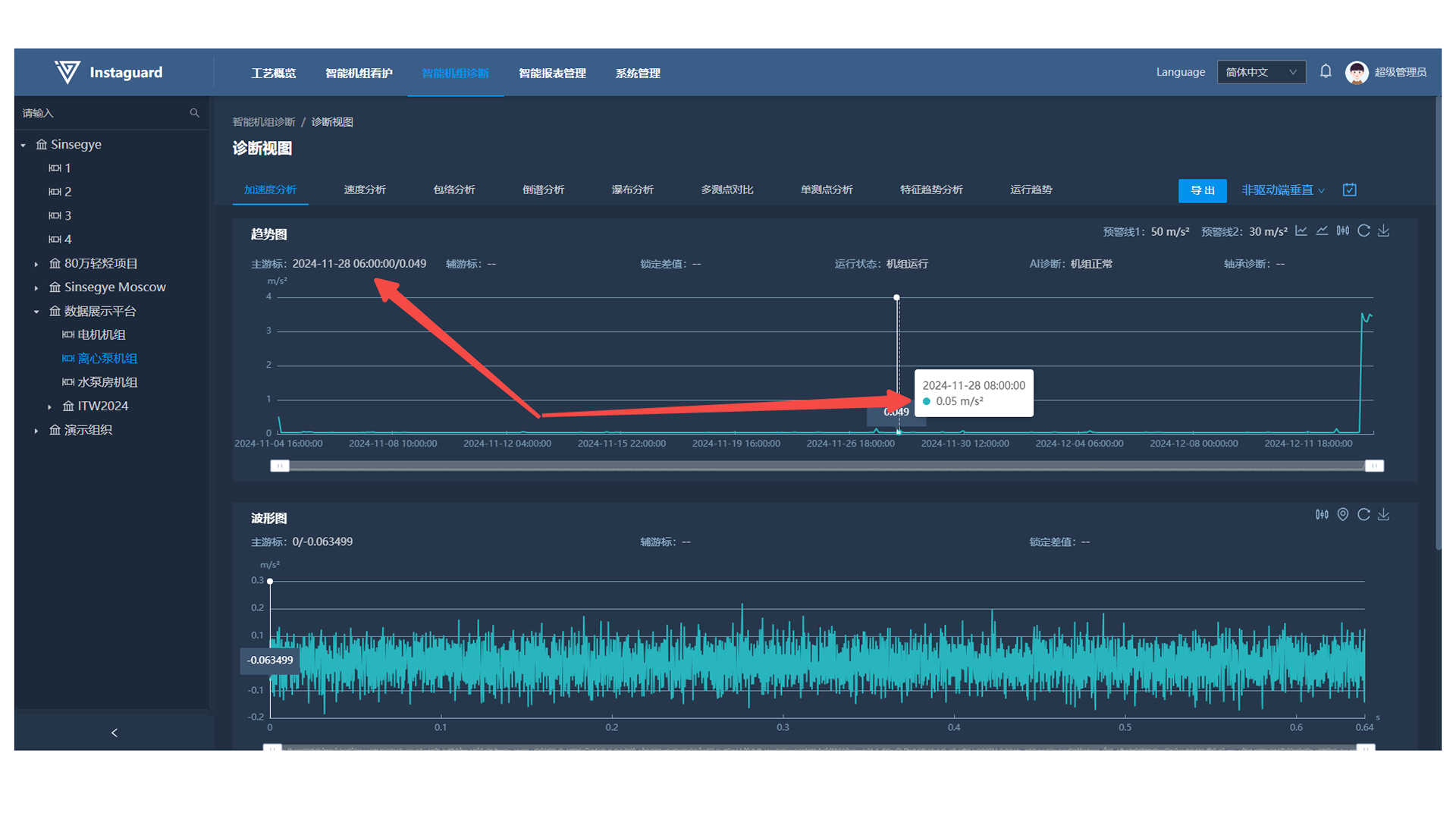Switch to the 多测点对比 tab
1456x819 pixels.
click(x=727, y=190)
